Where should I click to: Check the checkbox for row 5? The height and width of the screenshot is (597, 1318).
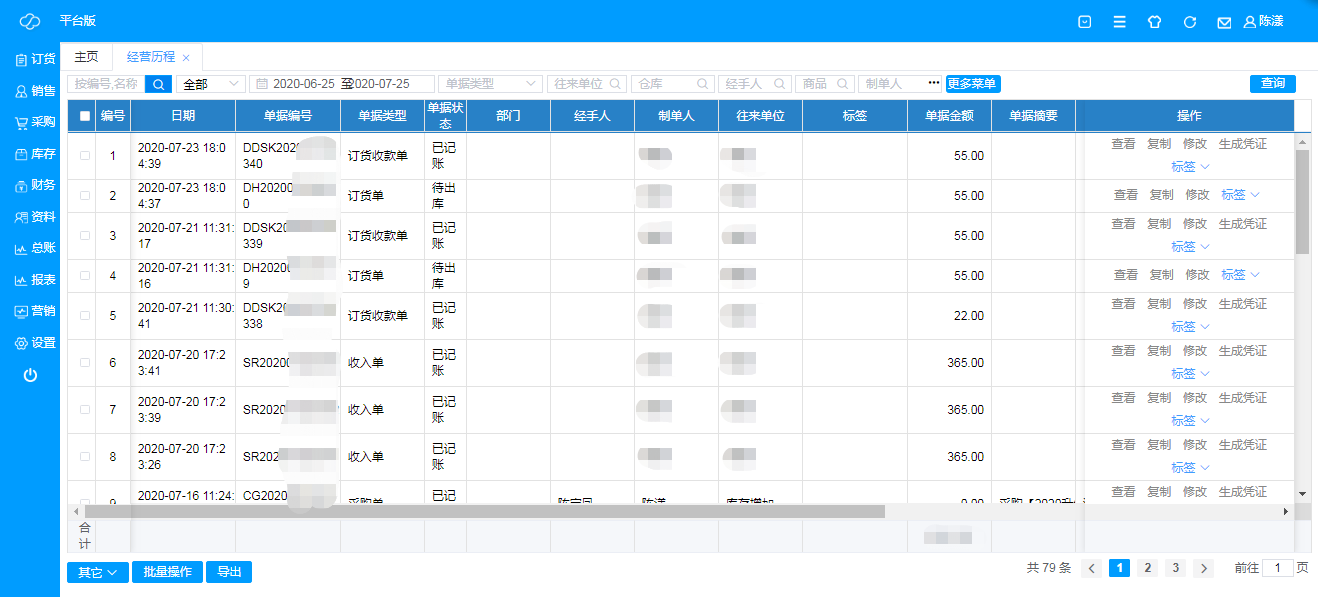click(x=85, y=316)
